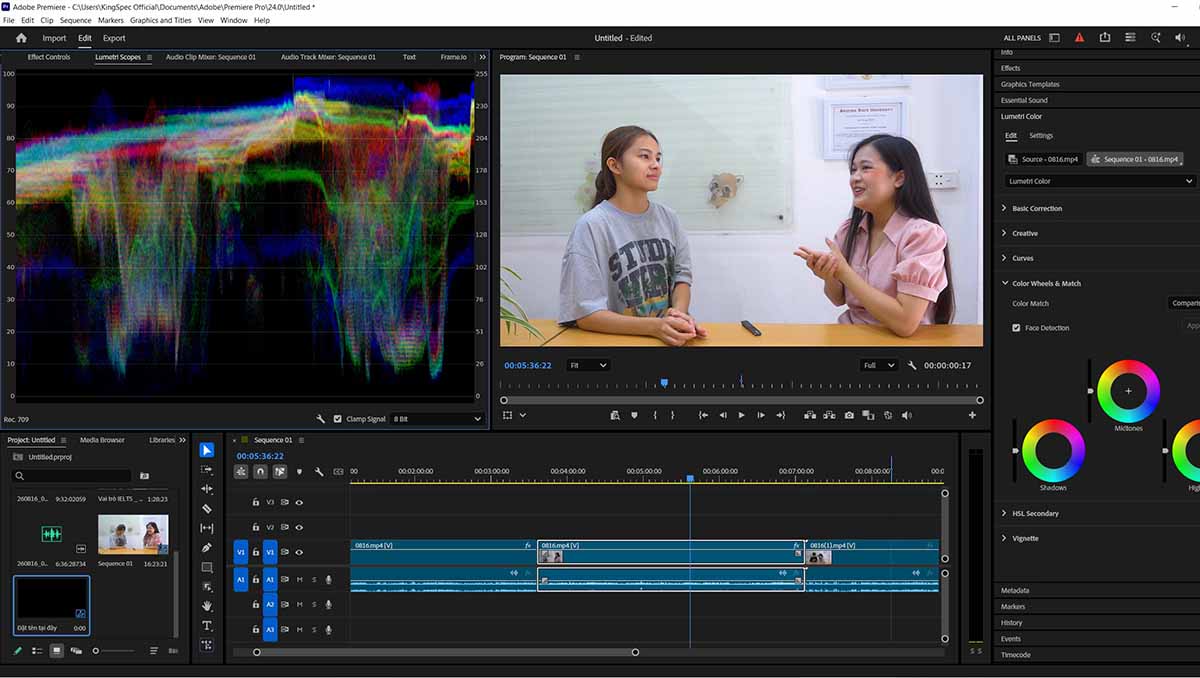The width and height of the screenshot is (1200, 678).
Task: Open Timeline display settings wrench
Action: (318, 471)
